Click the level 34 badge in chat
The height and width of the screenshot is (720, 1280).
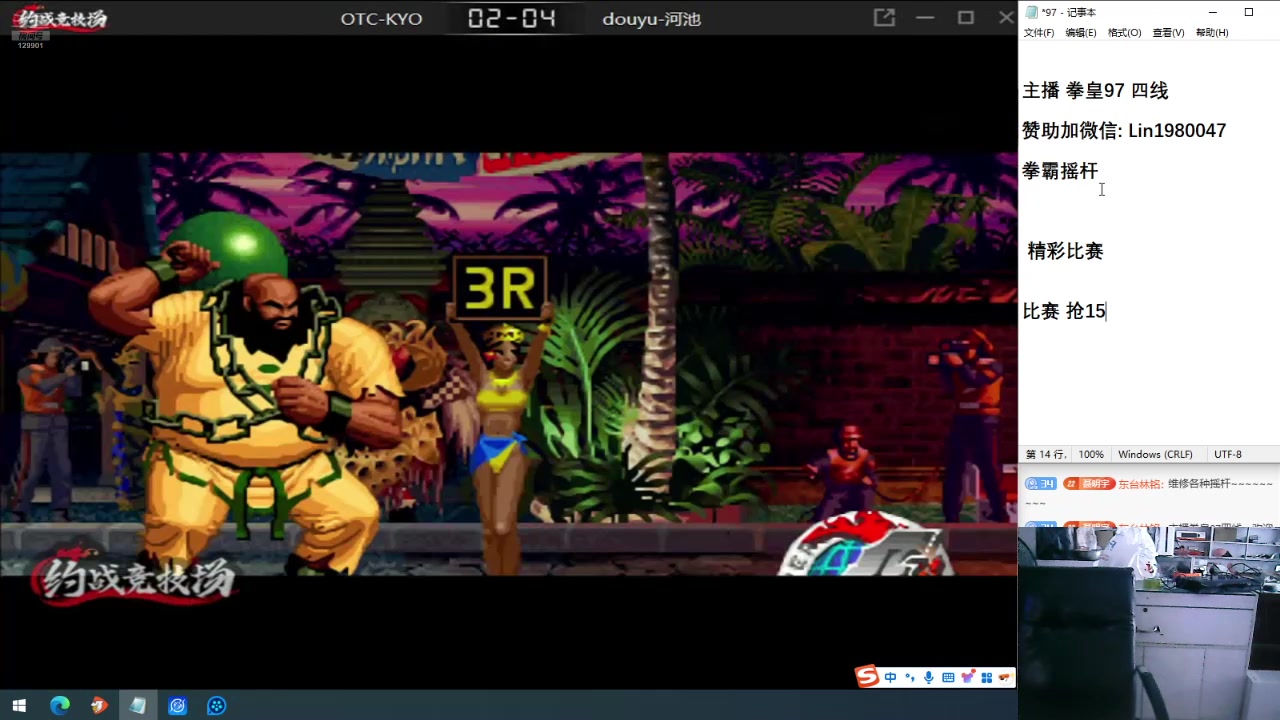pos(1041,484)
